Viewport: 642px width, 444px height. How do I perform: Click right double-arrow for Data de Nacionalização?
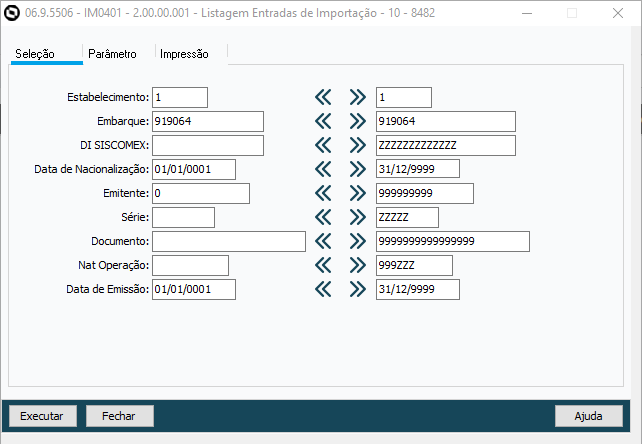click(x=358, y=169)
